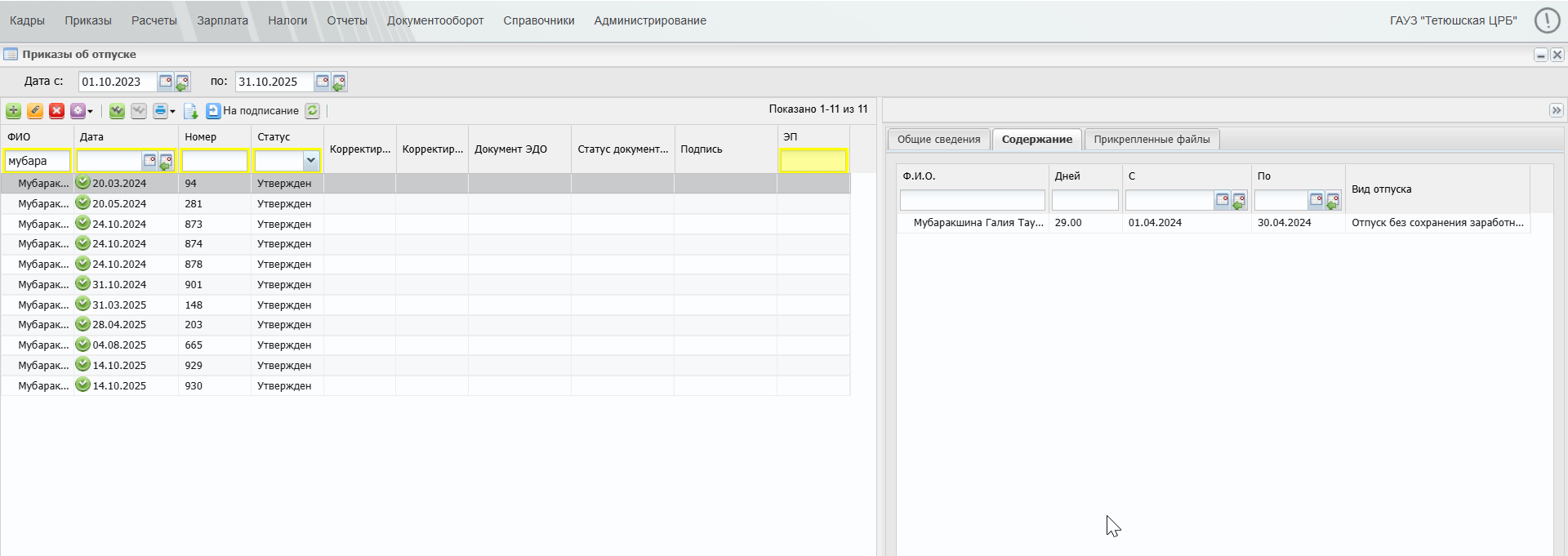
Task: Switch to the 'Прикрепленные файлы' tab
Action: [1151, 140]
